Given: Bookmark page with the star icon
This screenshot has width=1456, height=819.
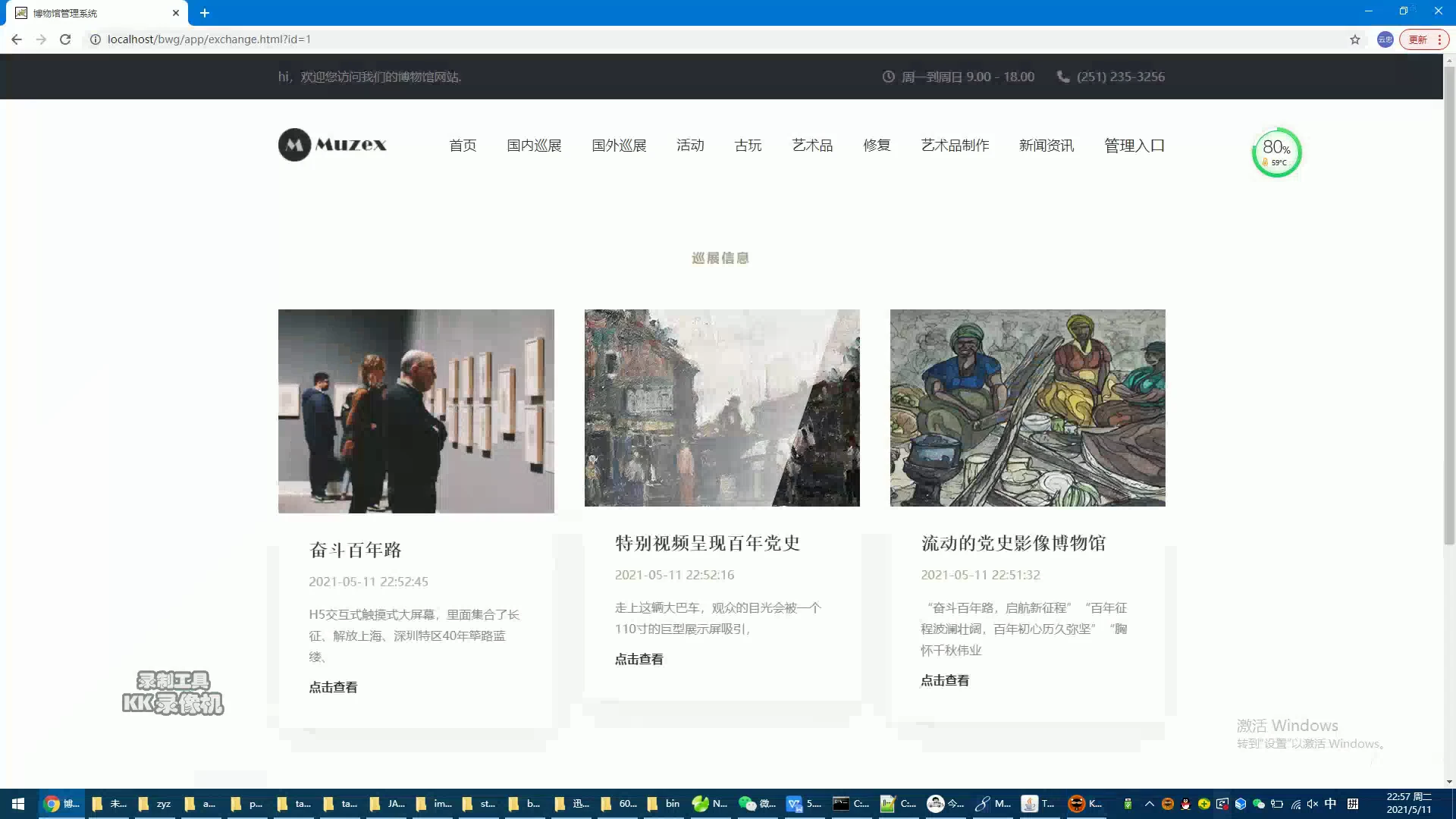Looking at the screenshot, I should [1354, 39].
